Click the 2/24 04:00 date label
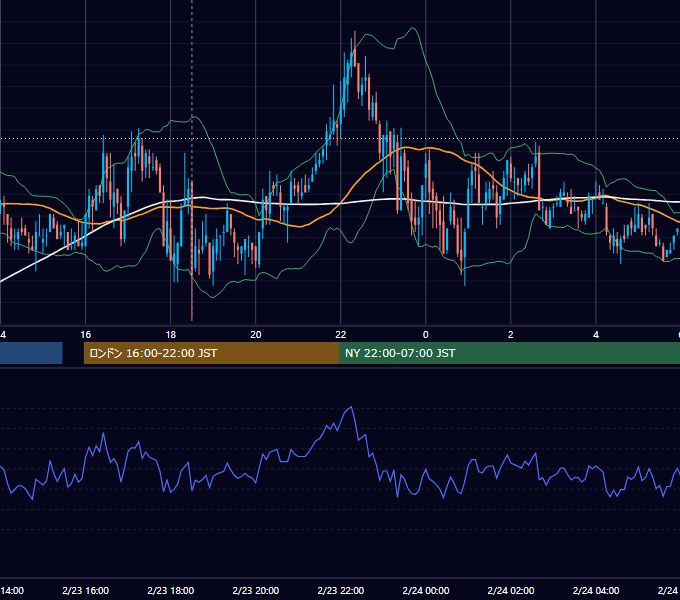This screenshot has width=680, height=600. [595, 590]
